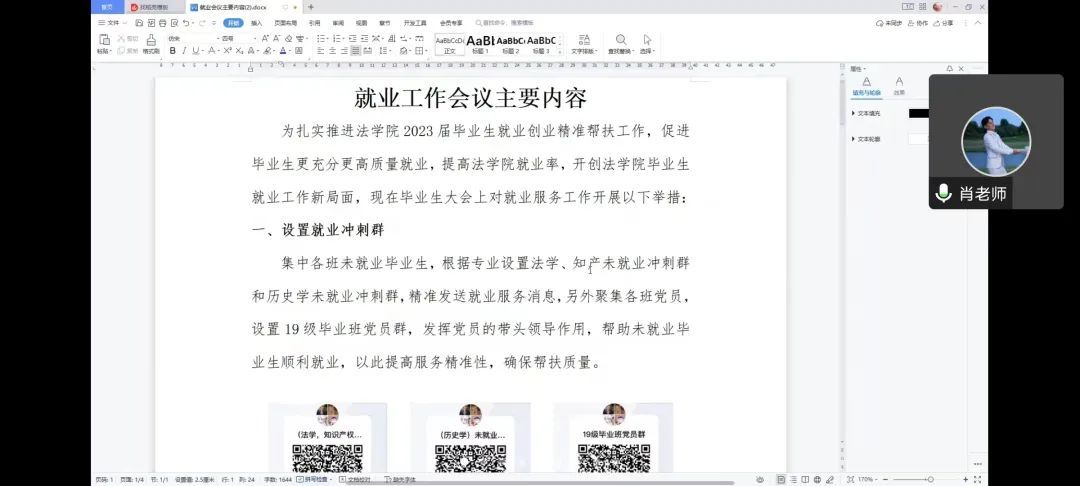Select the Format Painter brush icon

click(151, 41)
